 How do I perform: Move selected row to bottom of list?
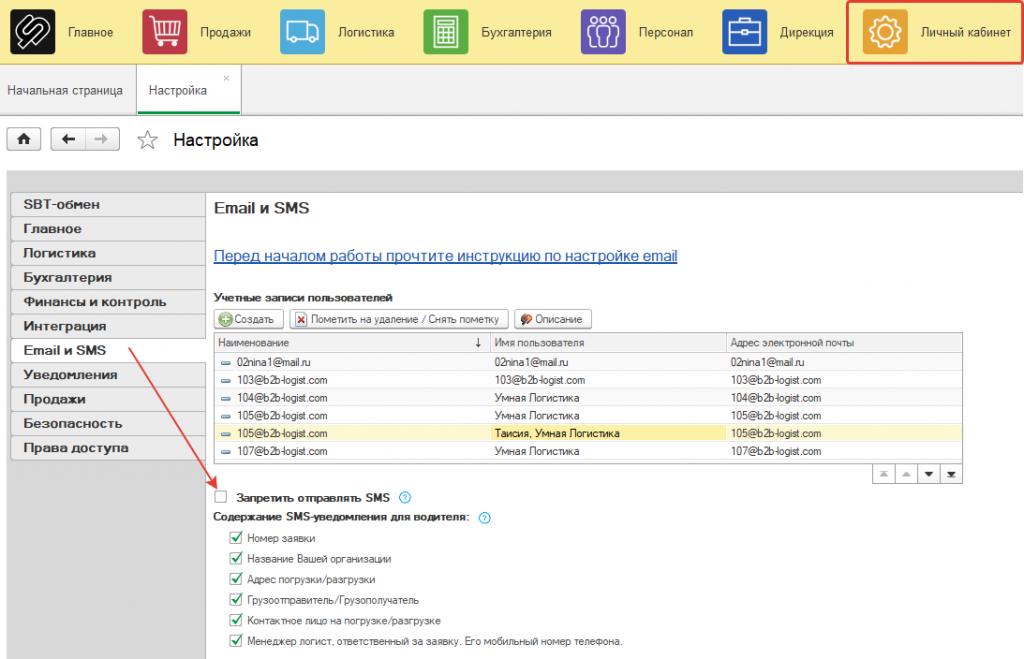(951, 474)
